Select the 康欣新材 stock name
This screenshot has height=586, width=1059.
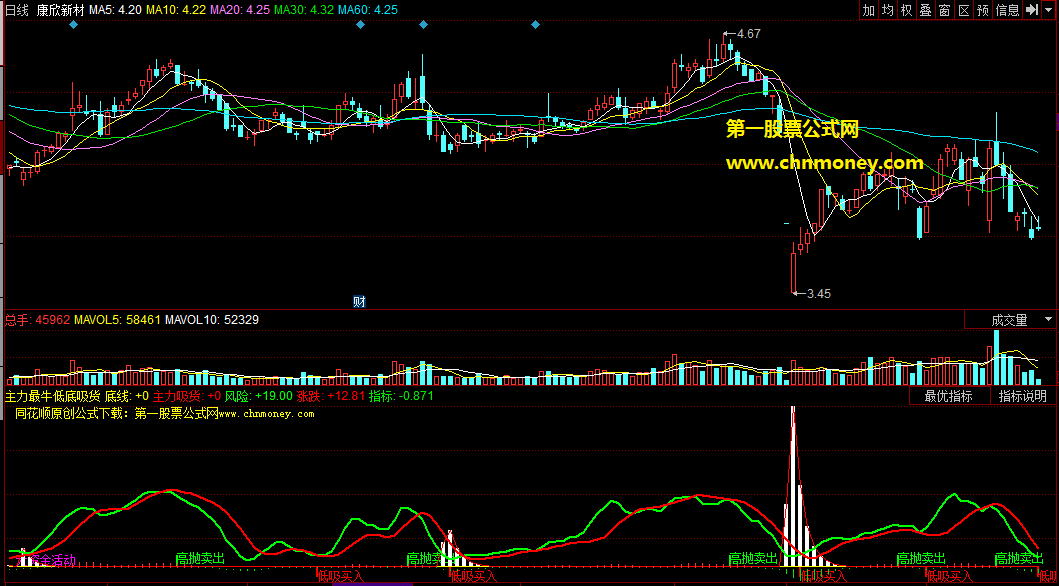(x=59, y=10)
